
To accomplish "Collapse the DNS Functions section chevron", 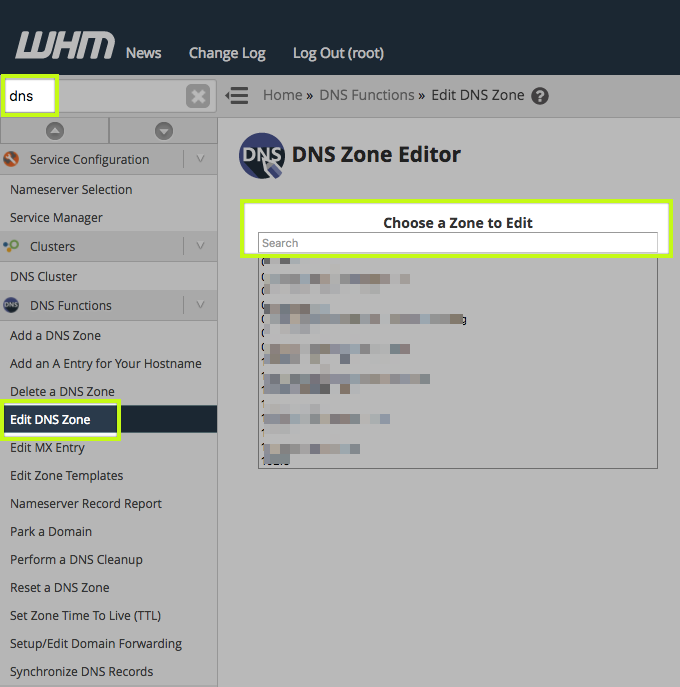I will click(x=200, y=305).
